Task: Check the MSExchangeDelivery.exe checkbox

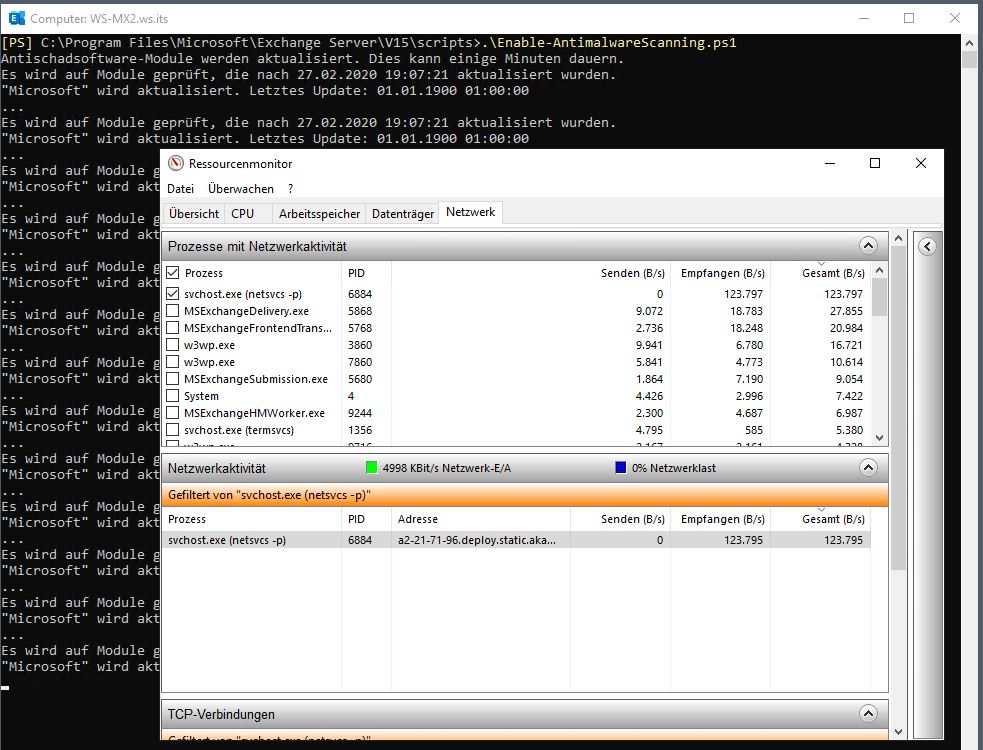Action: tap(173, 310)
